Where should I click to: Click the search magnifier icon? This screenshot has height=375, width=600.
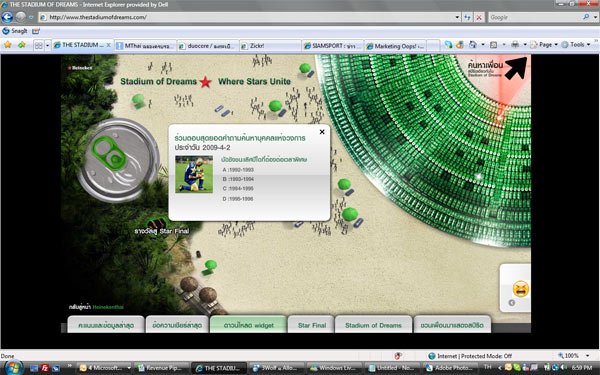click(x=586, y=17)
